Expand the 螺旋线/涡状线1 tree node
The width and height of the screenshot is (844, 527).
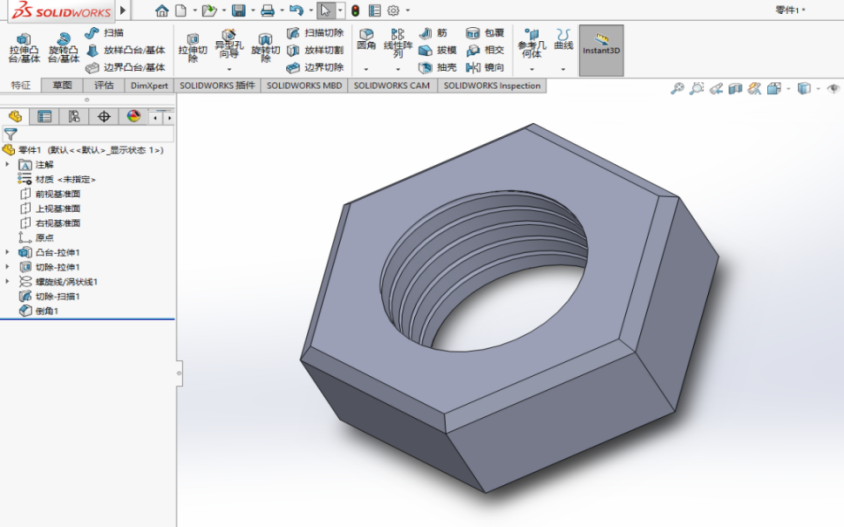pyautogui.click(x=8, y=281)
